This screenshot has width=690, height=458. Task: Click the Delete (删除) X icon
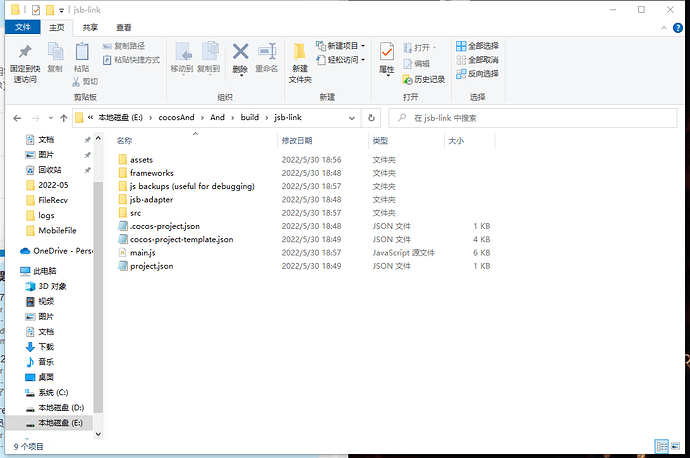coord(240,51)
